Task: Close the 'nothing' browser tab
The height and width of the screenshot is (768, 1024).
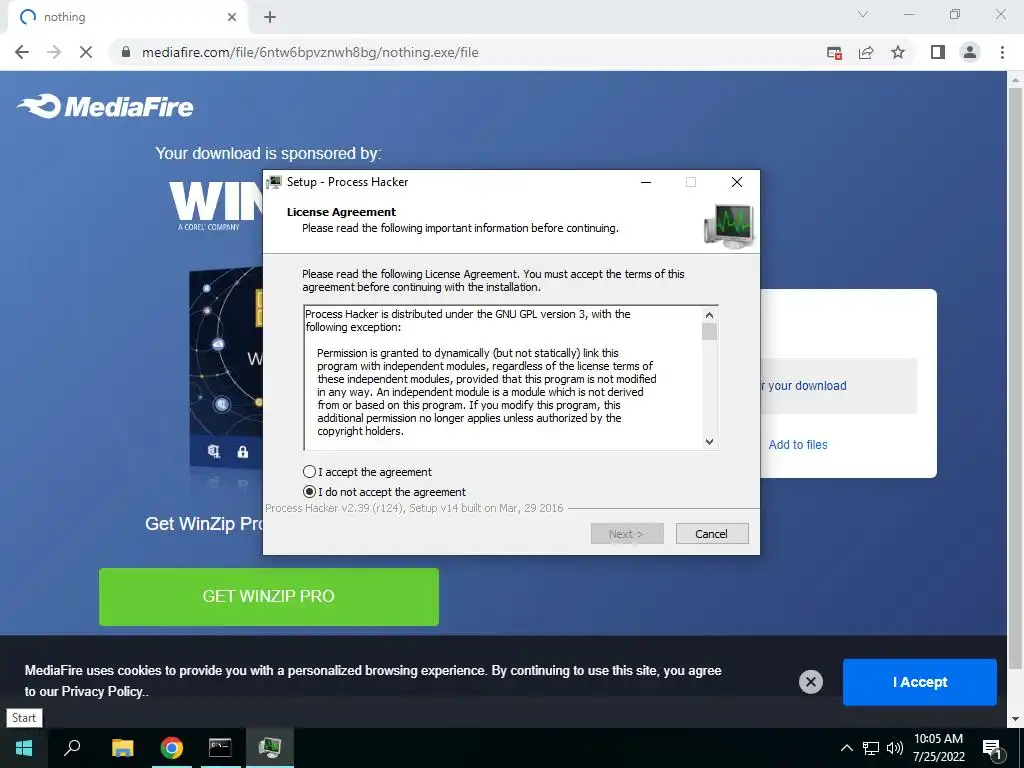Action: tap(232, 17)
